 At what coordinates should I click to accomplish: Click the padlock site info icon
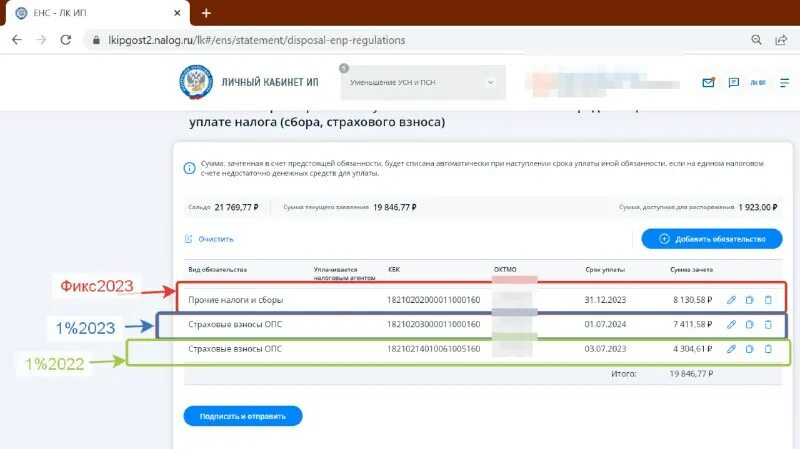(x=96, y=40)
